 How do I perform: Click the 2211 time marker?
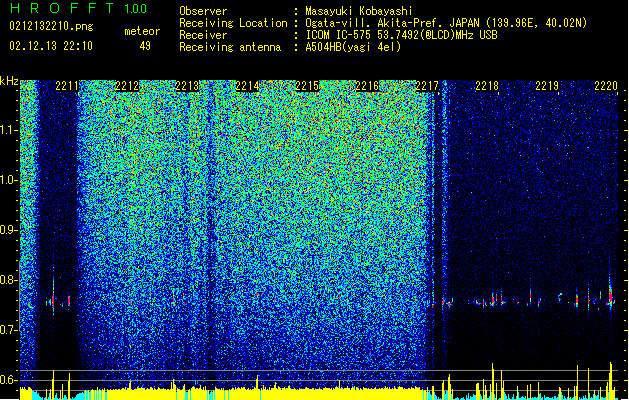tap(67, 86)
